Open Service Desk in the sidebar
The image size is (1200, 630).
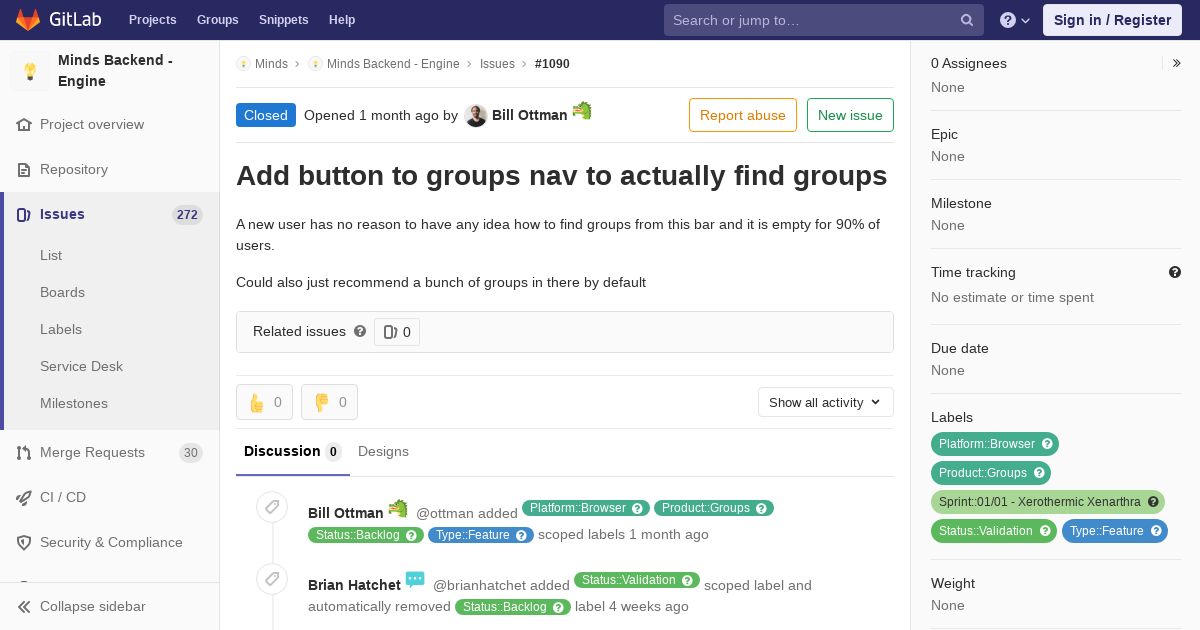click(81, 366)
